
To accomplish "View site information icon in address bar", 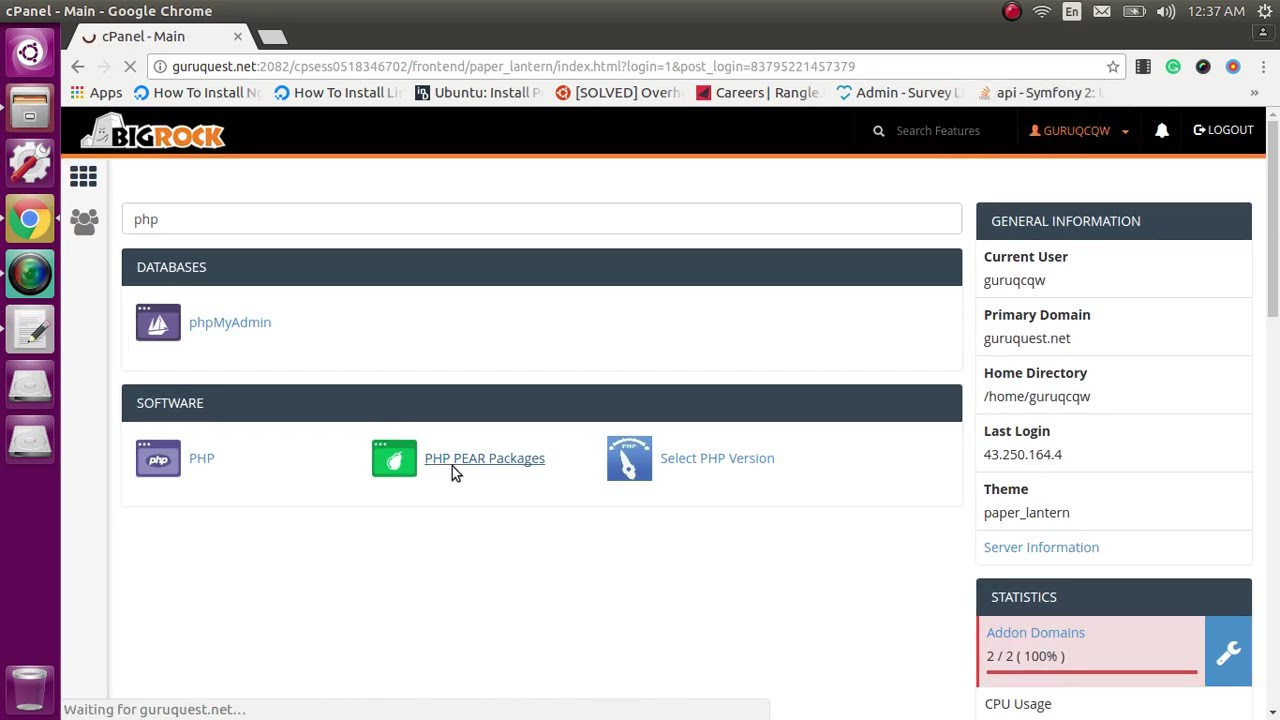I will pyautogui.click(x=160, y=66).
